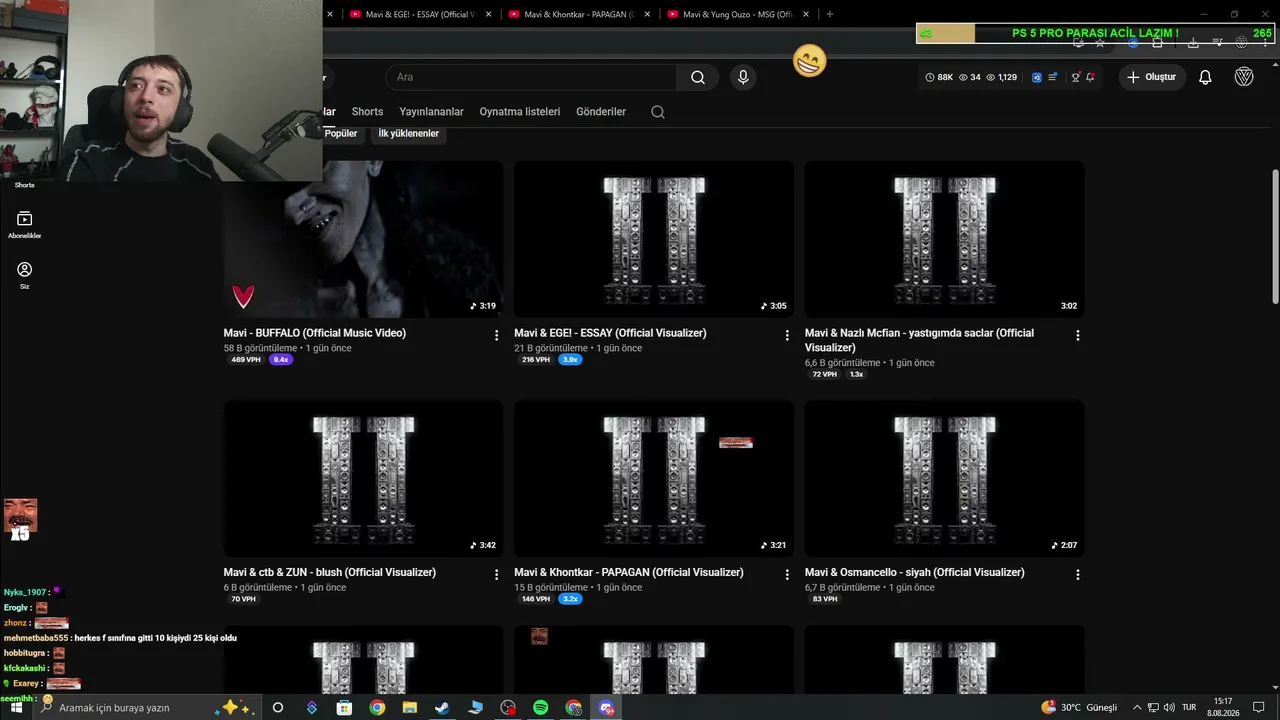Click the YouTube search input field
The height and width of the screenshot is (720, 1280).
click(x=530, y=77)
